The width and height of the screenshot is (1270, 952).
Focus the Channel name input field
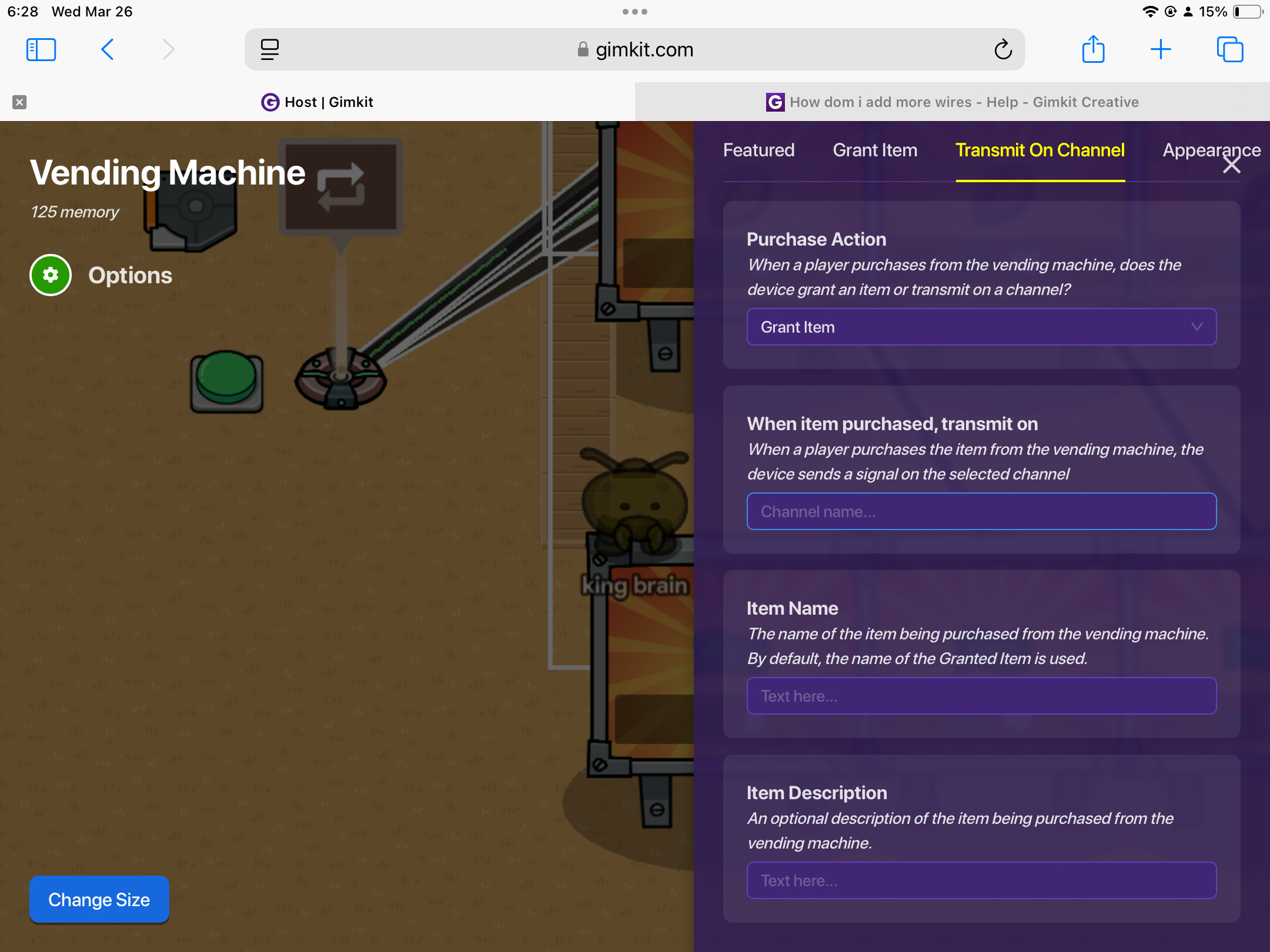(981, 511)
